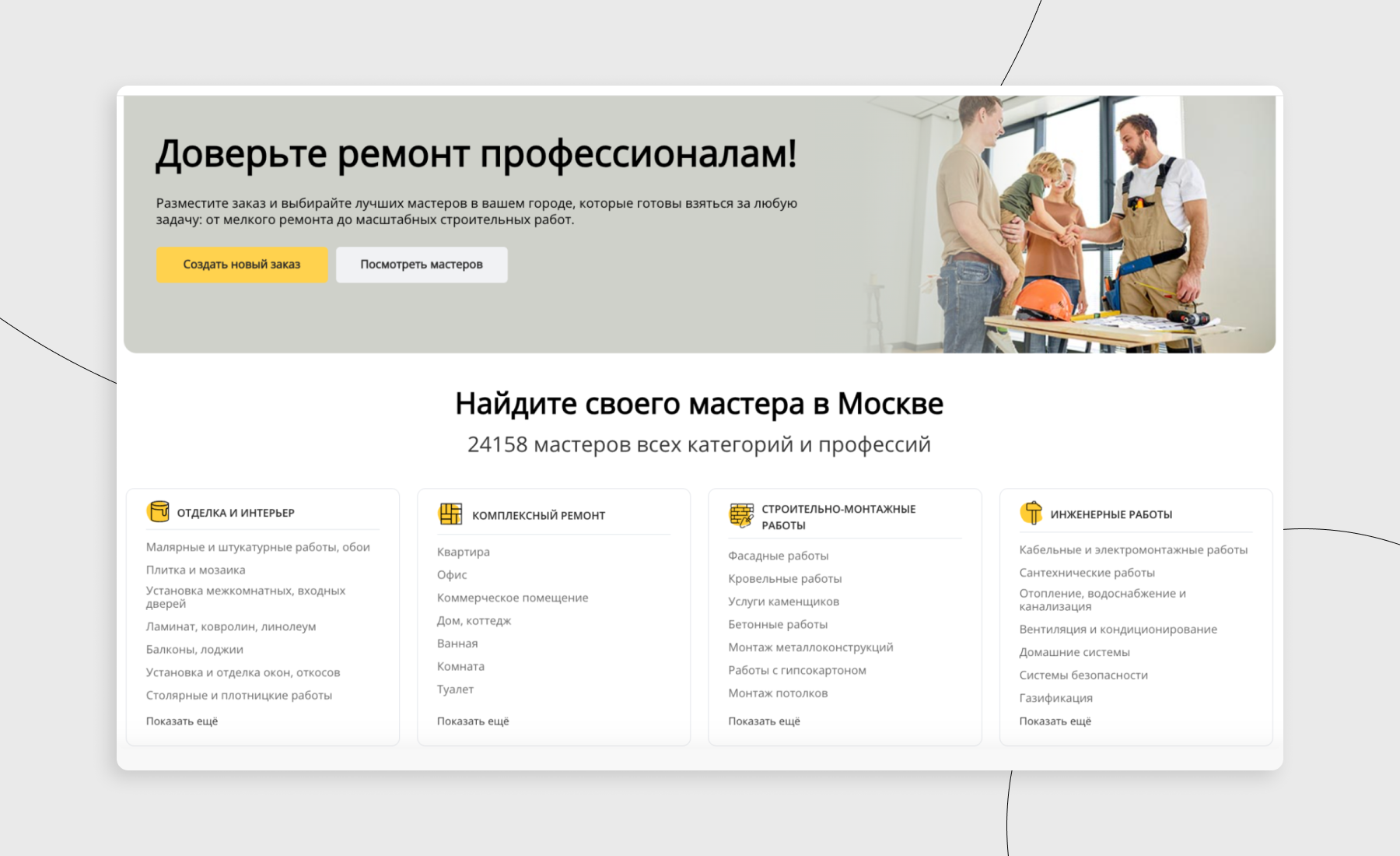Viewport: 1400px width, 856px height.
Task: Click the brick wall icon for Строительно-монтажные работы
Action: [x=741, y=515]
